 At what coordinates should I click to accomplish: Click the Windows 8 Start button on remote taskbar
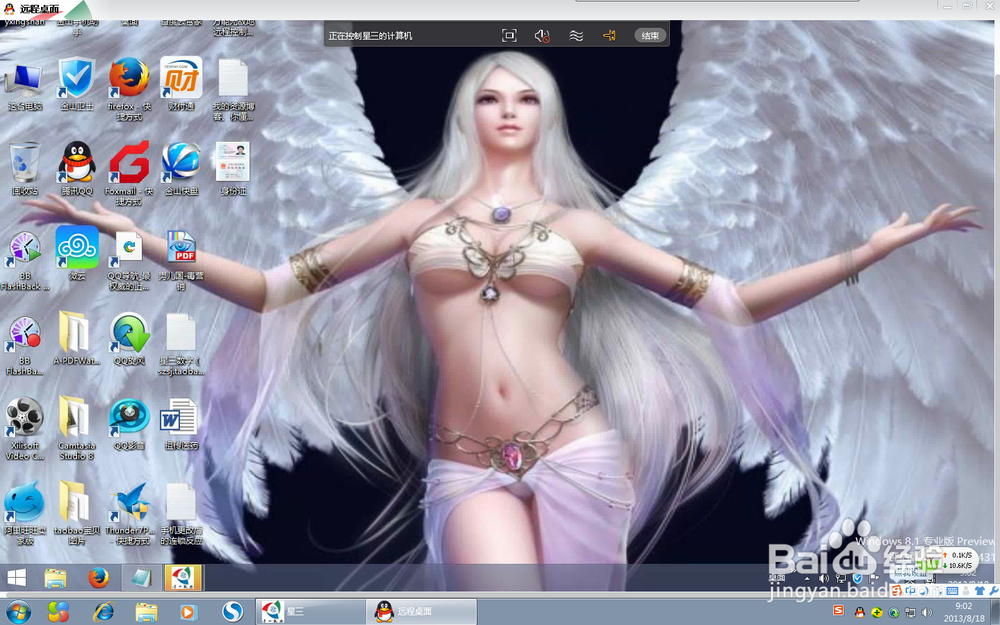[x=16, y=578]
